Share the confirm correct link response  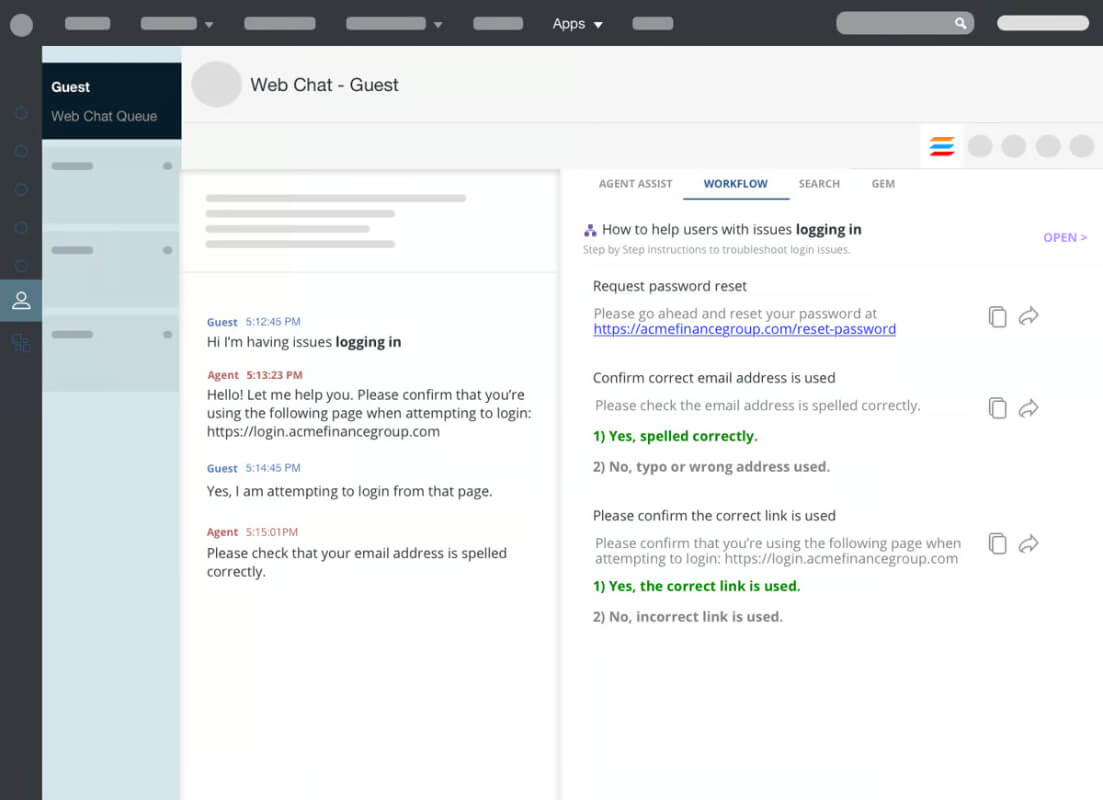[1028, 543]
